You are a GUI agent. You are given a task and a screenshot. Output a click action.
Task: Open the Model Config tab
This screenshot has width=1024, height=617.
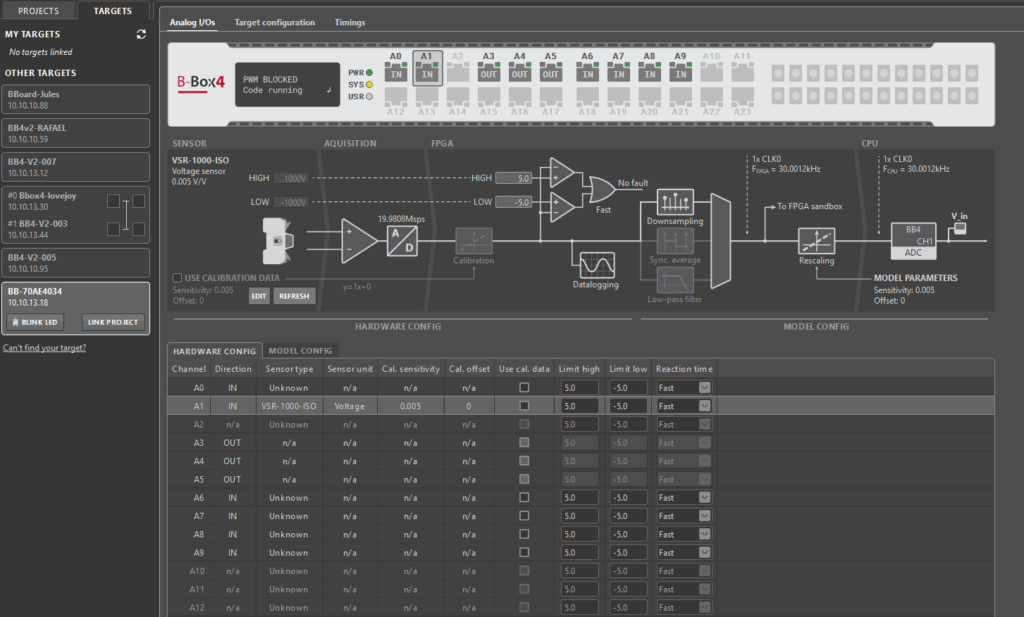pyautogui.click(x=300, y=350)
